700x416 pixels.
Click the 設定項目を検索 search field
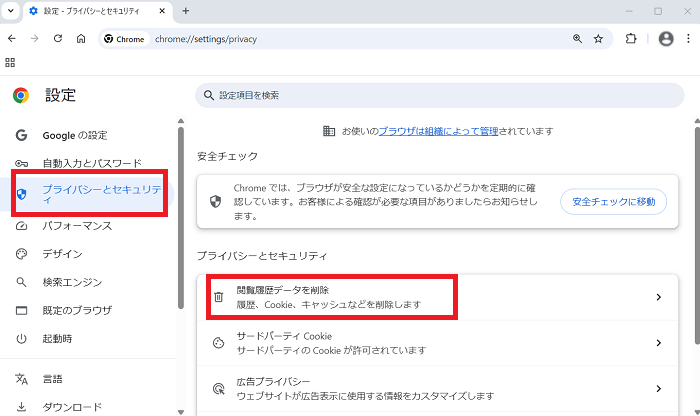(x=439, y=95)
